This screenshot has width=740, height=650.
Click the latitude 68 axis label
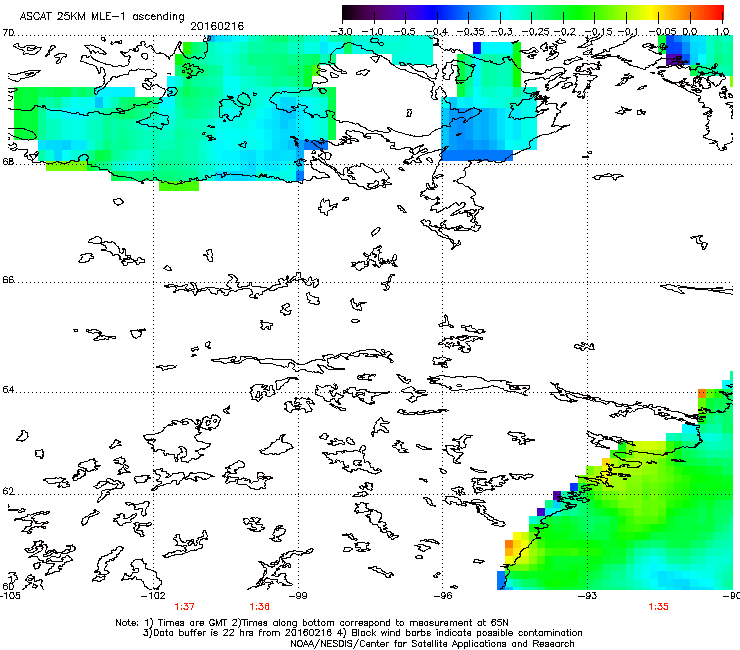[x=8, y=161]
